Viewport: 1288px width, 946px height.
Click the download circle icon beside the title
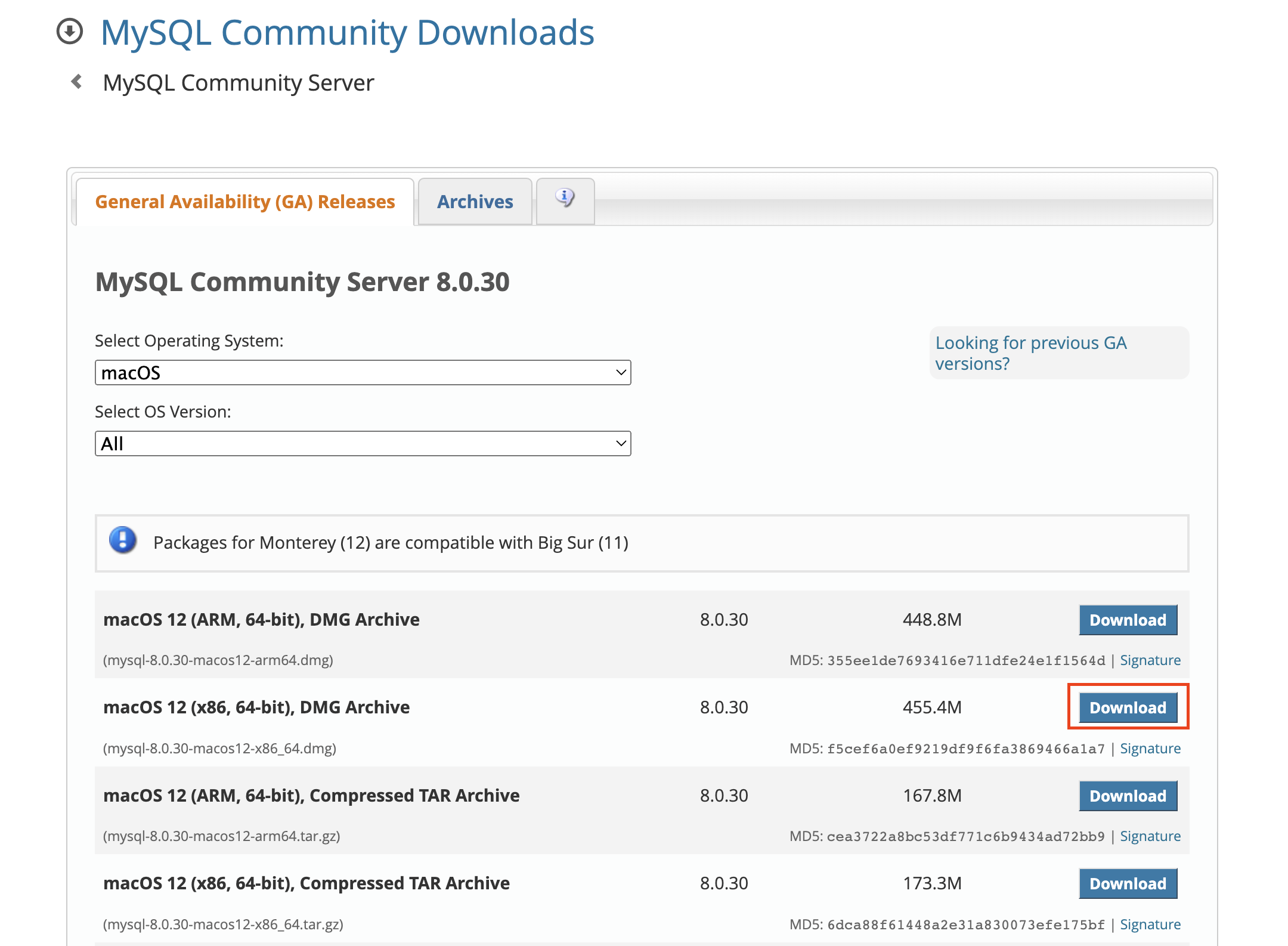pos(70,32)
